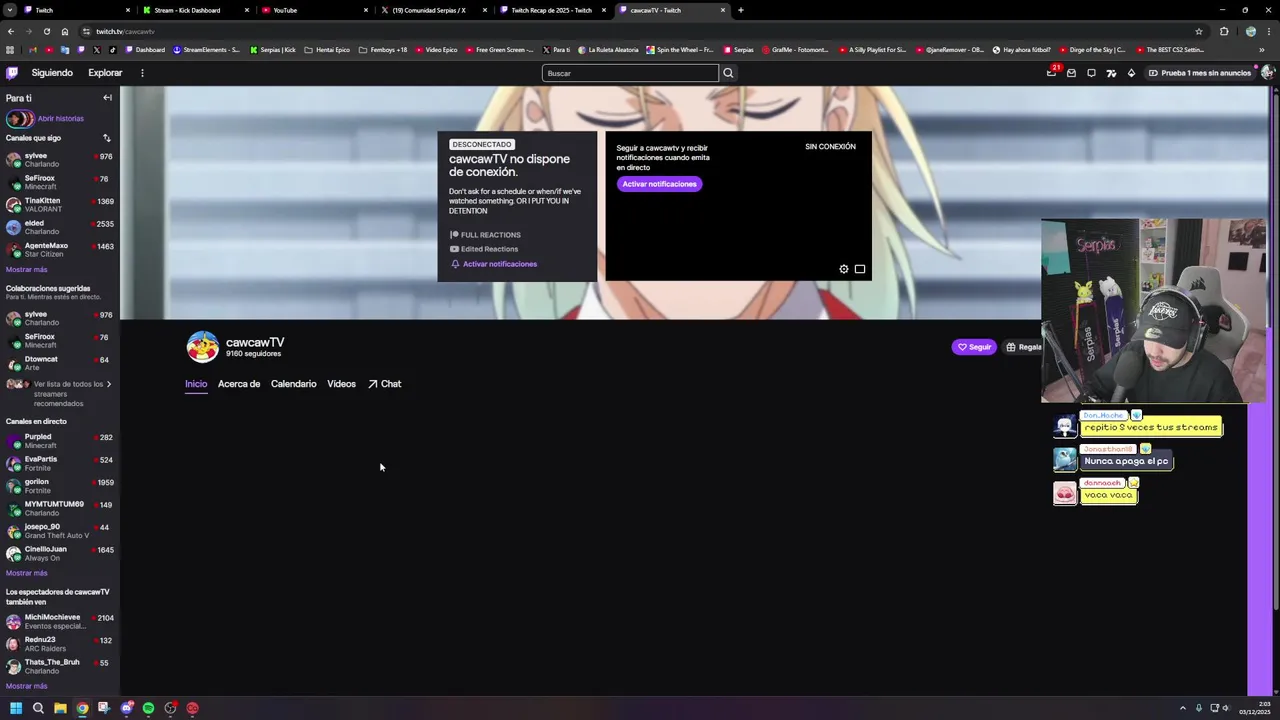
Task: Toggle theatre mode on the player
Action: [860, 269]
